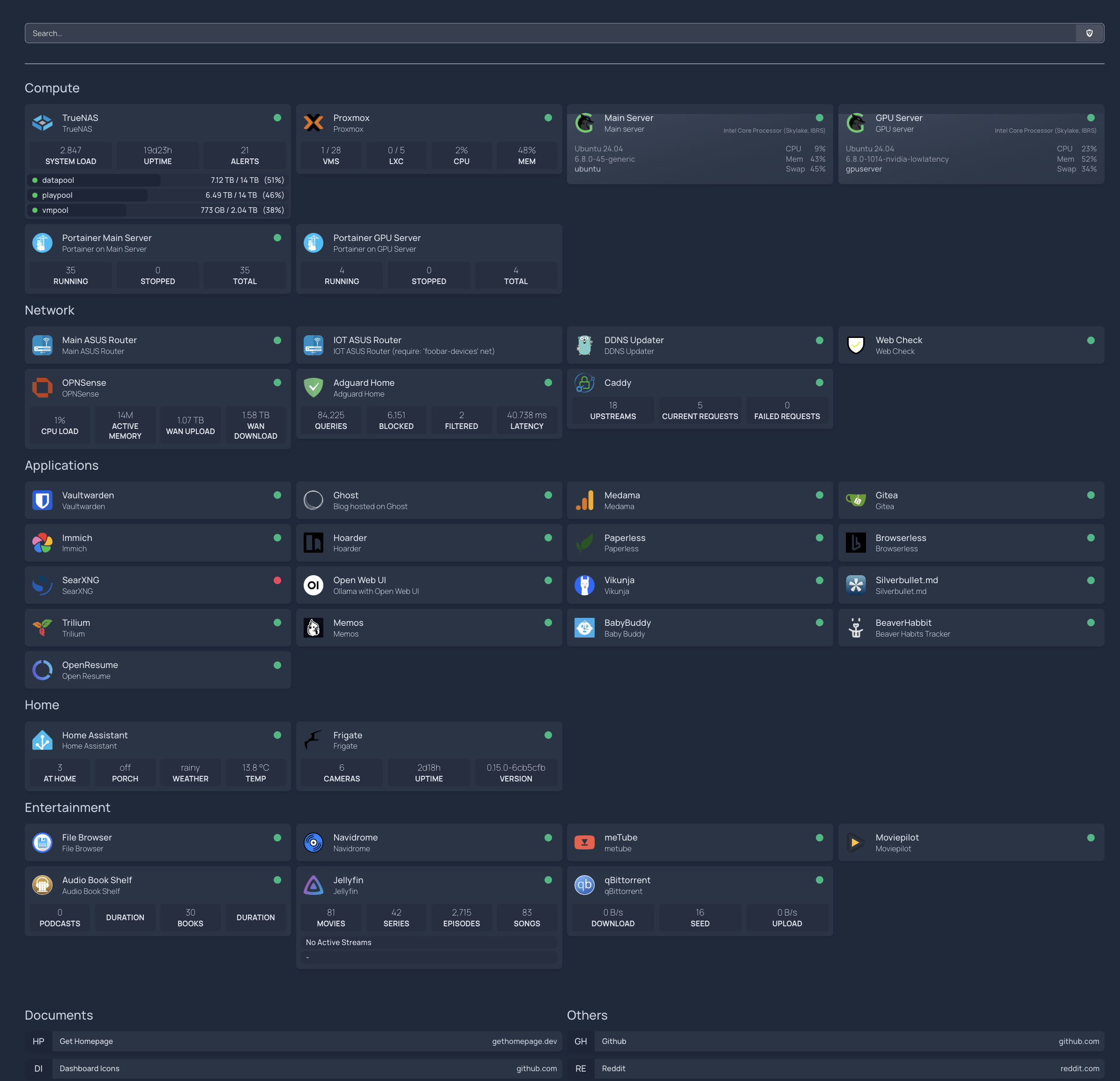The width and height of the screenshot is (1120, 1081).
Task: Open the TrueNAS service icon
Action: 42,123
